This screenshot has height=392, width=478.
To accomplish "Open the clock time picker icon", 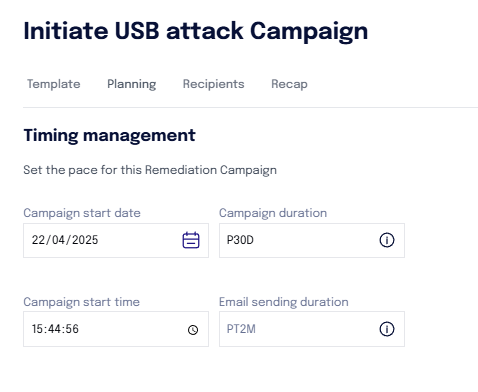I will [193, 330].
